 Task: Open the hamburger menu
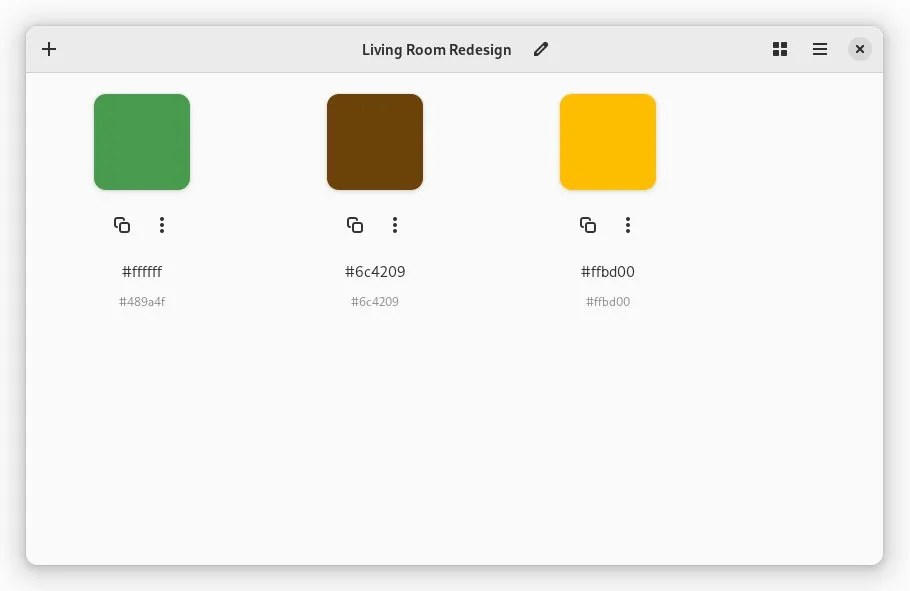(x=819, y=49)
